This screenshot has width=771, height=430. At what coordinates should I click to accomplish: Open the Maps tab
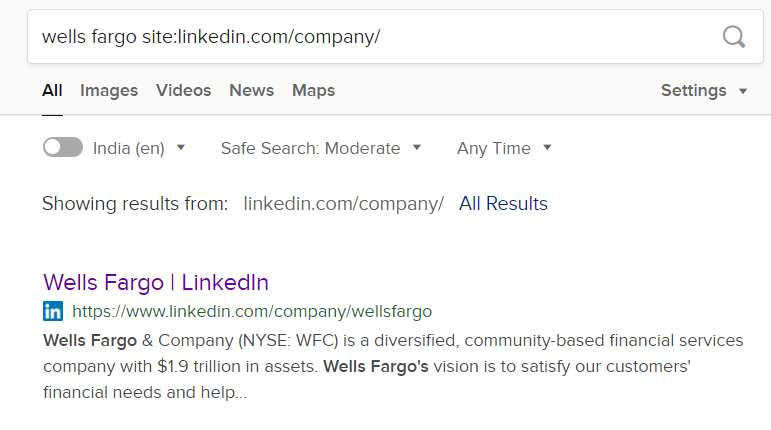[x=313, y=90]
